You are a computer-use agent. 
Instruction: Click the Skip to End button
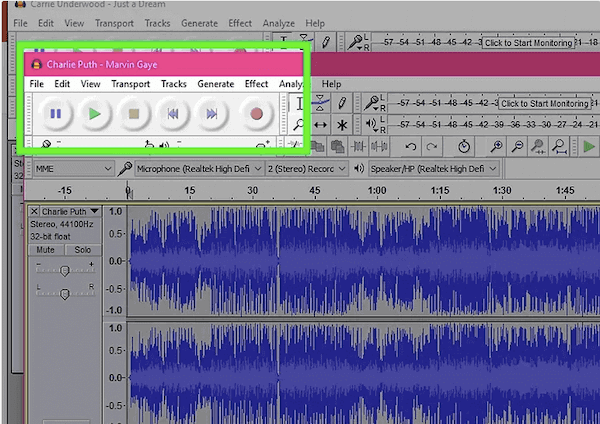point(212,114)
